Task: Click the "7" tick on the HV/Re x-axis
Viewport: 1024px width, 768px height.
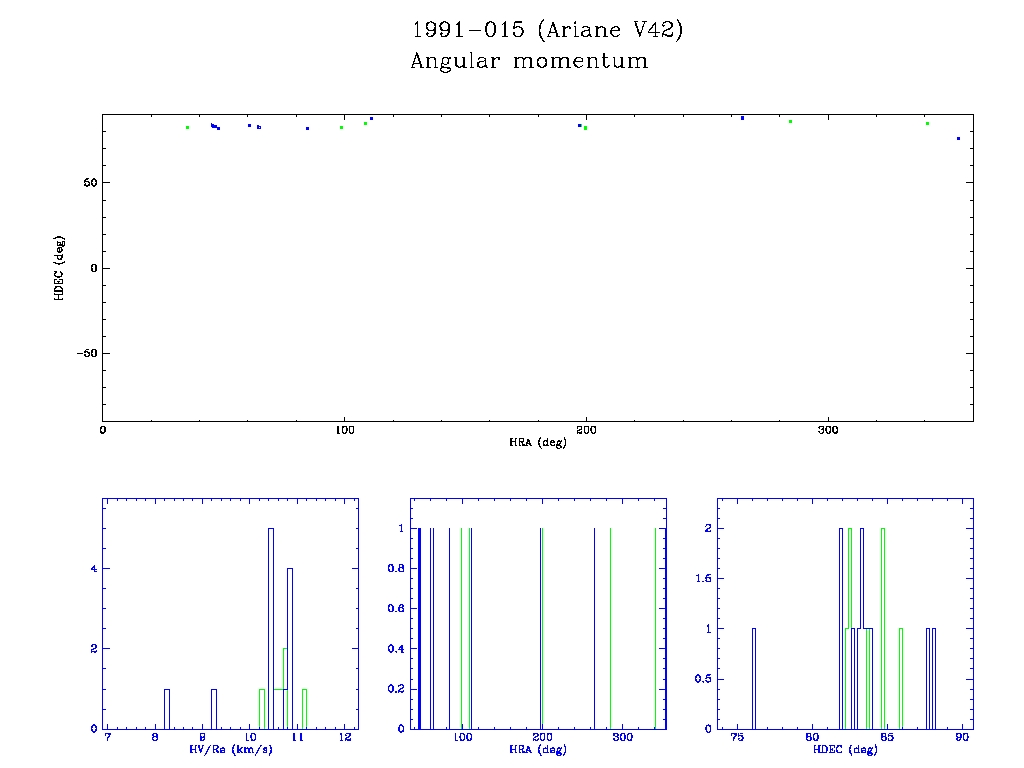Action: (x=108, y=737)
